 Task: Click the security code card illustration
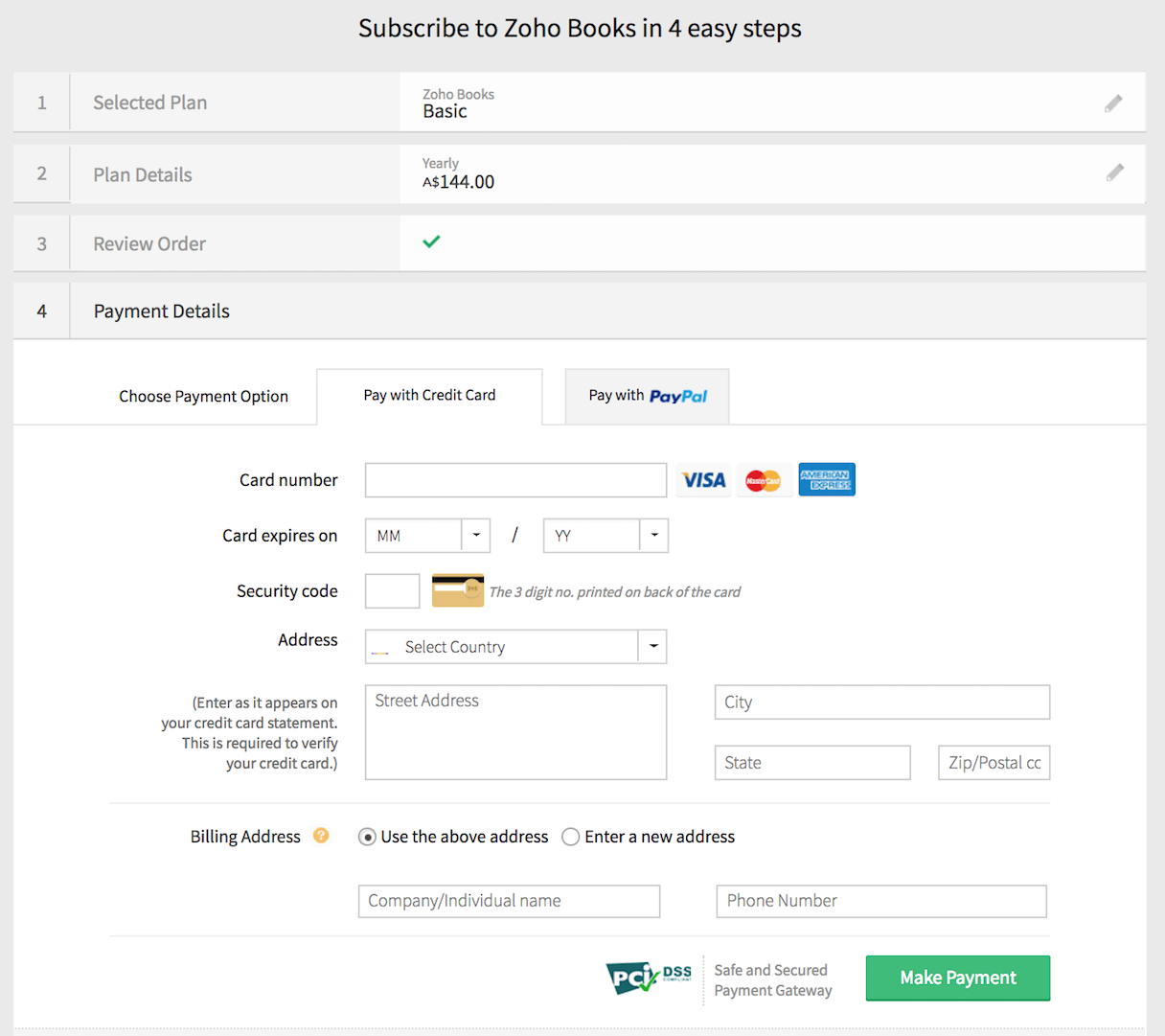click(458, 590)
